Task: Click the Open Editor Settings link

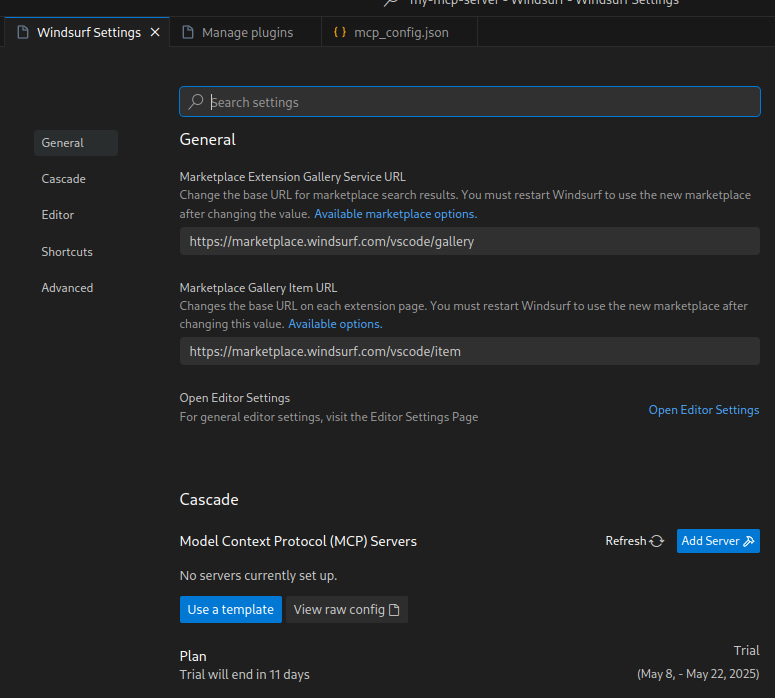Action: [704, 410]
